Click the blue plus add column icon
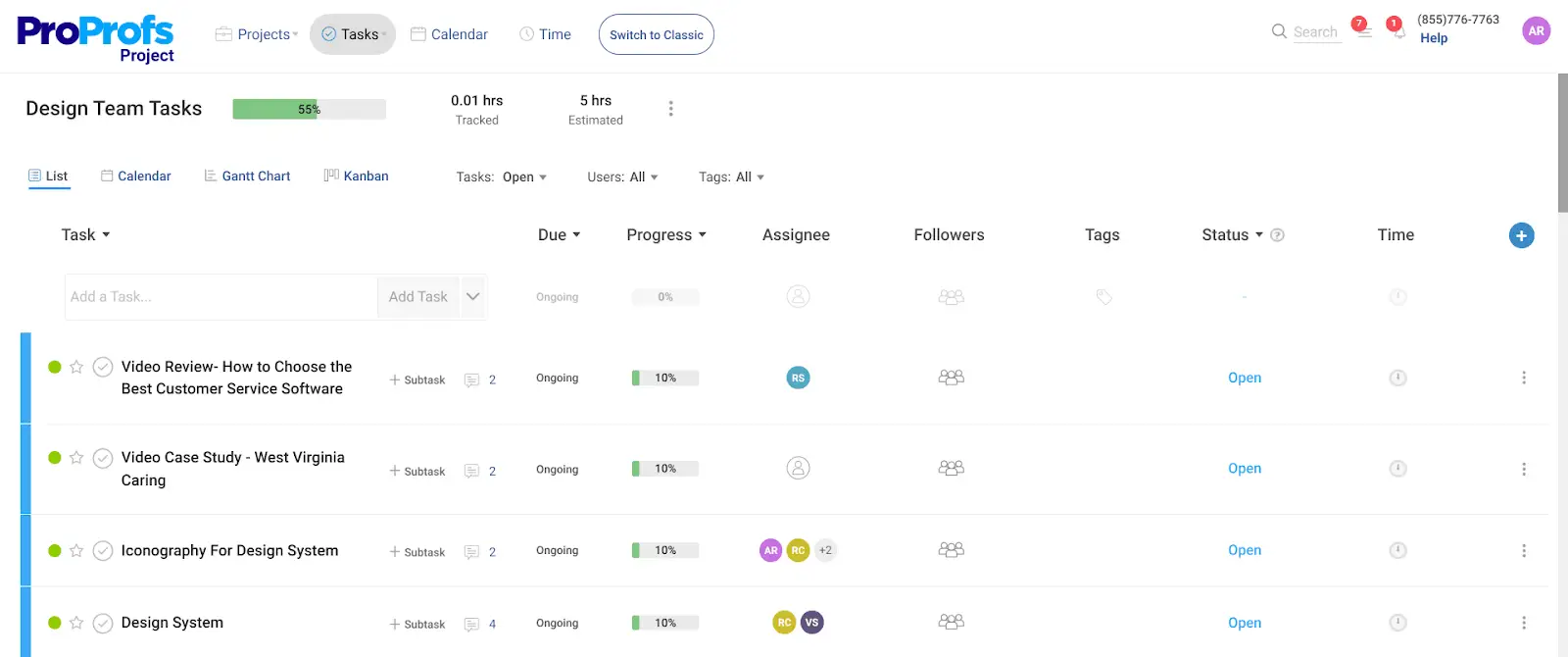The height and width of the screenshot is (657, 1568). click(x=1521, y=235)
